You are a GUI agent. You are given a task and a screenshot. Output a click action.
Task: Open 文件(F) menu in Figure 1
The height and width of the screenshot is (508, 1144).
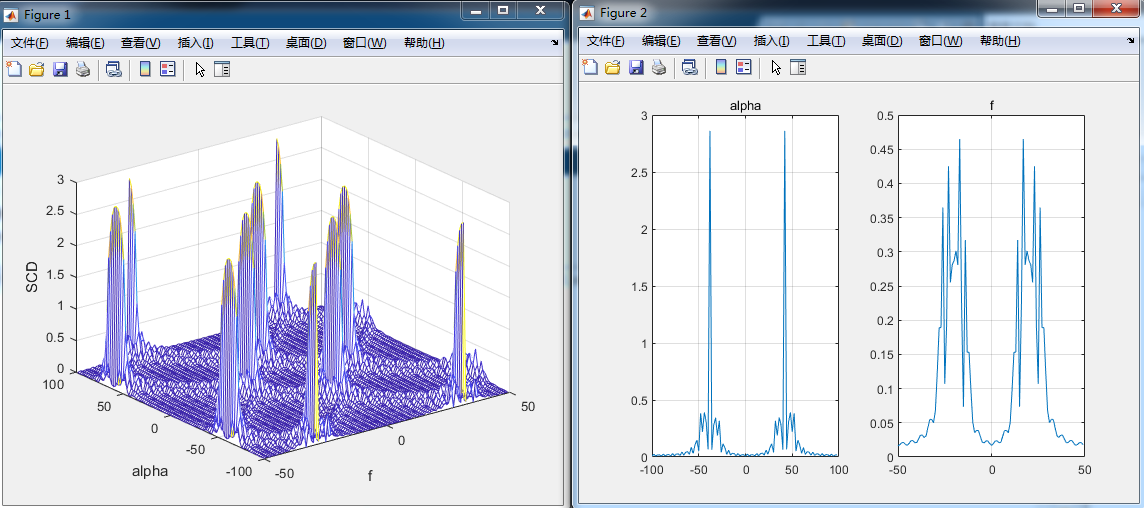point(30,43)
